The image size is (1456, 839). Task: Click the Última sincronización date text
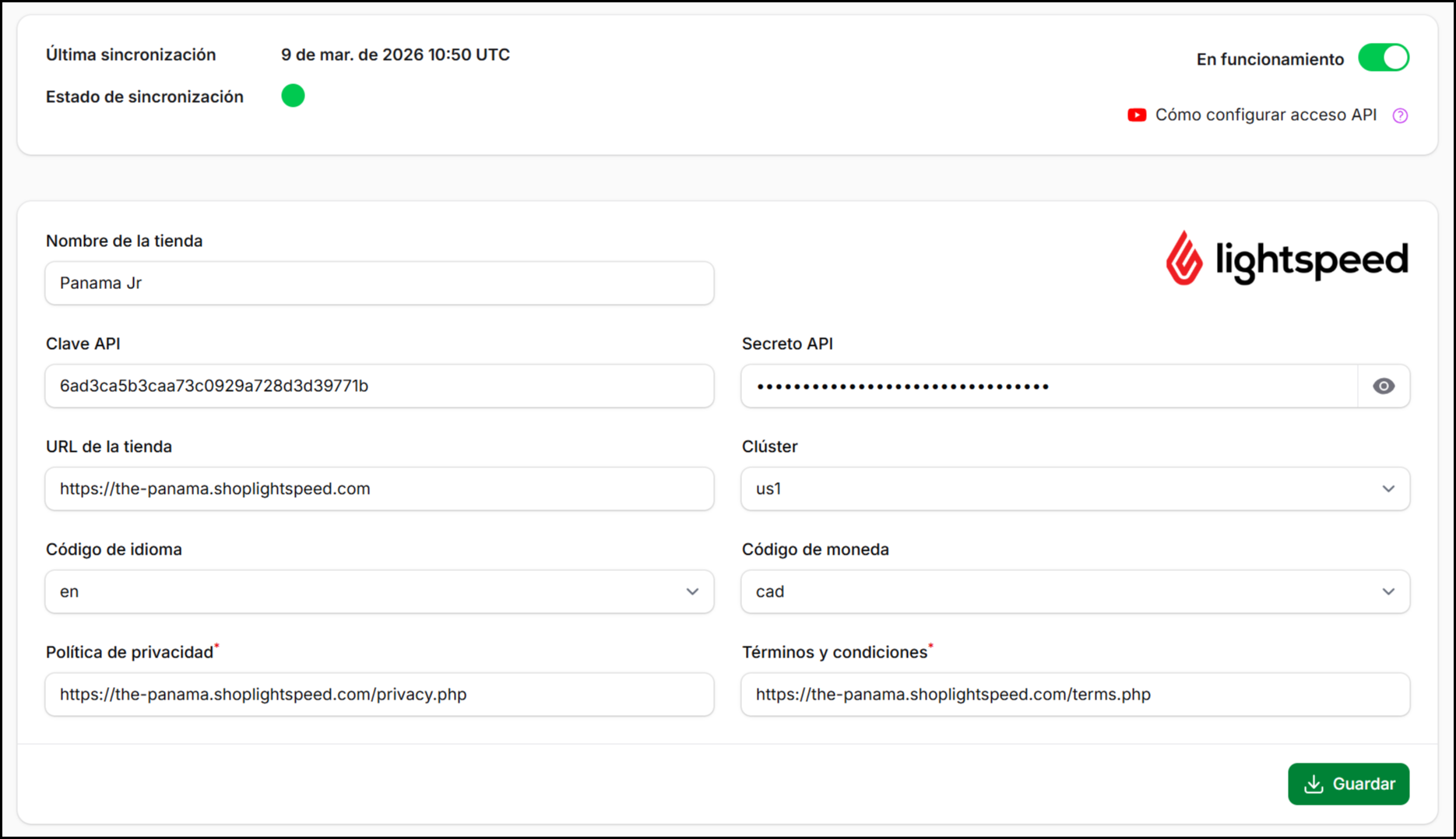point(395,55)
